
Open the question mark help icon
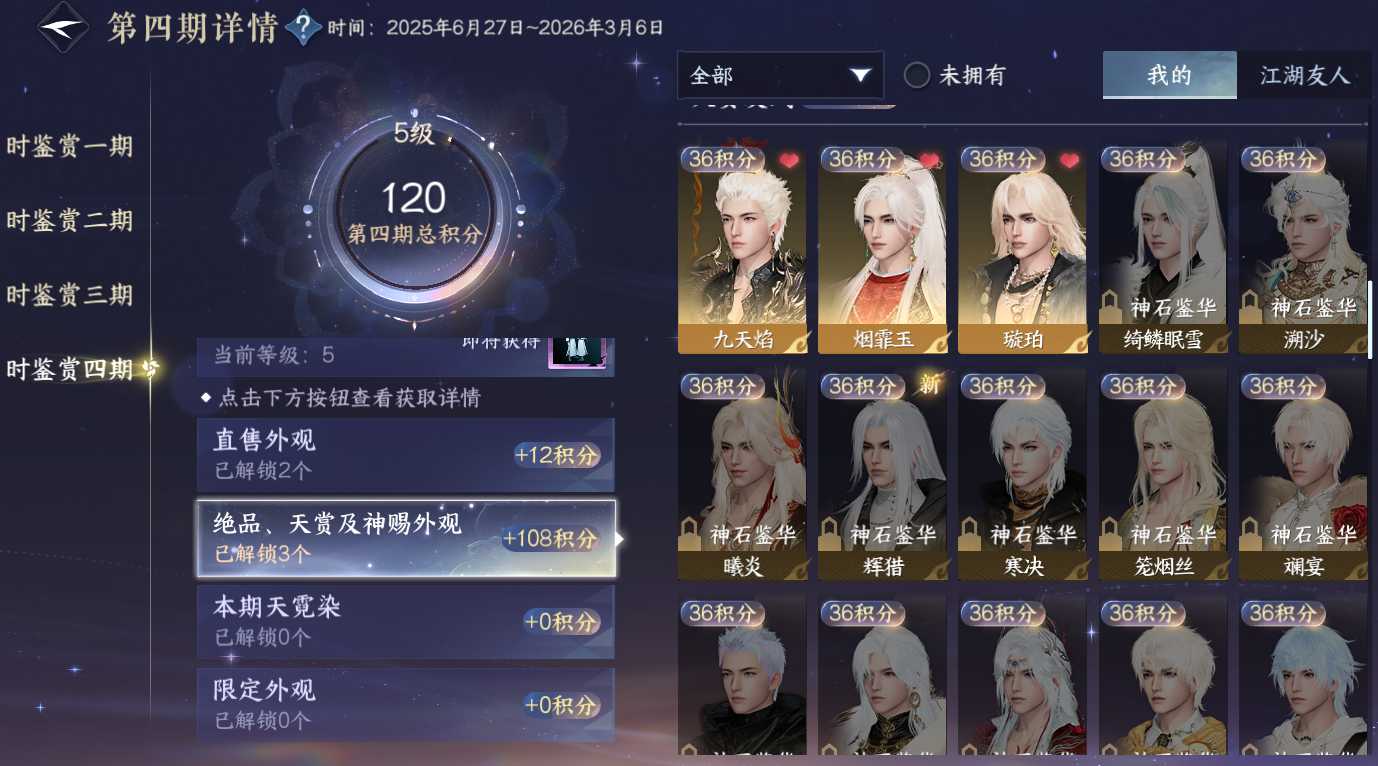[x=303, y=28]
